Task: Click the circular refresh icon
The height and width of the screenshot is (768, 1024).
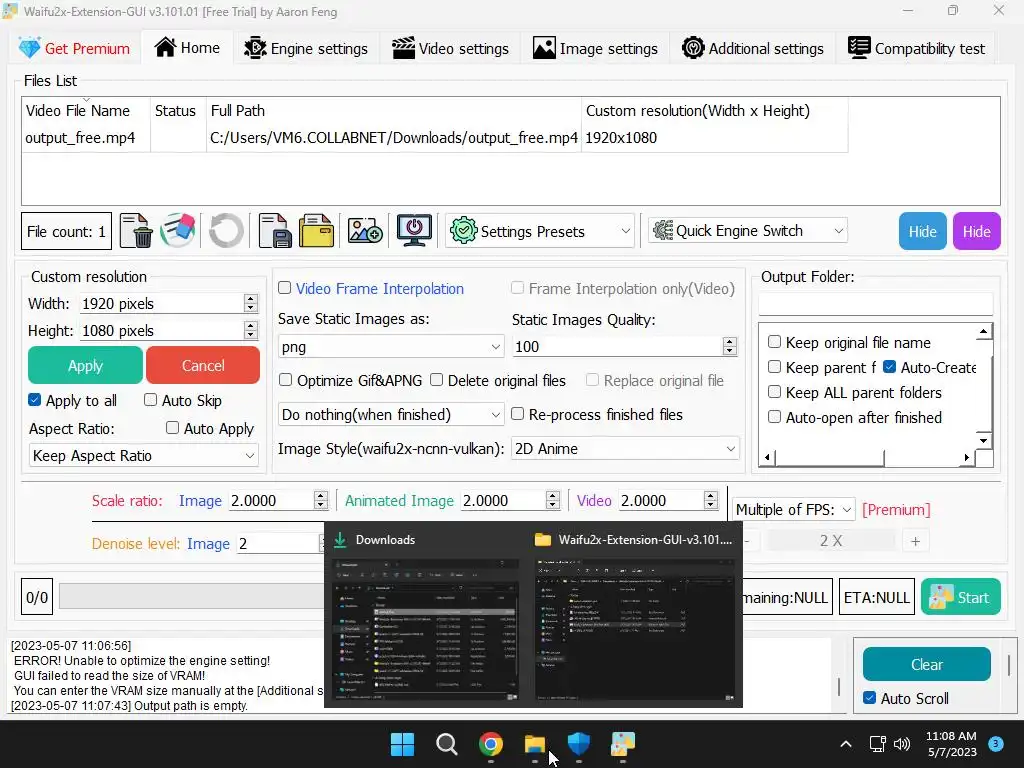Action: coord(226,231)
